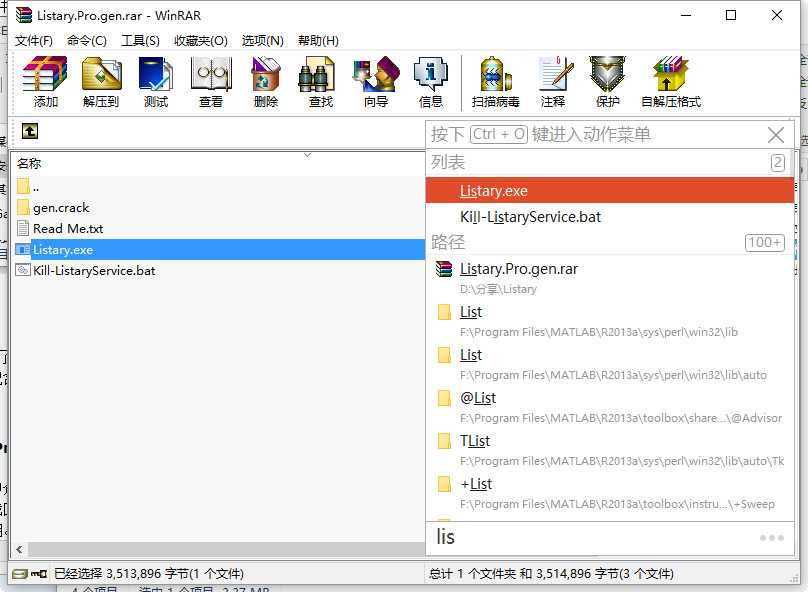The height and width of the screenshot is (592, 808).
Task: Open the File (文件) menu
Action: pos(33,41)
